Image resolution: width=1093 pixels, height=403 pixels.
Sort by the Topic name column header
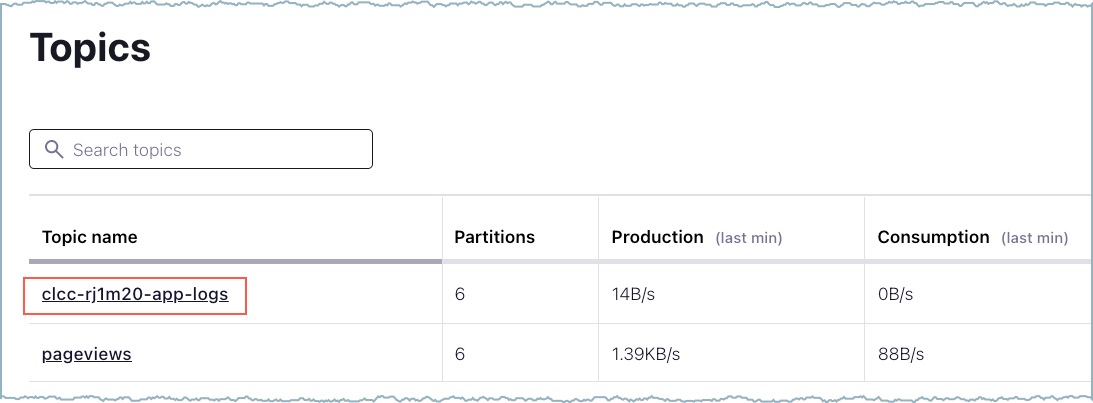point(90,237)
